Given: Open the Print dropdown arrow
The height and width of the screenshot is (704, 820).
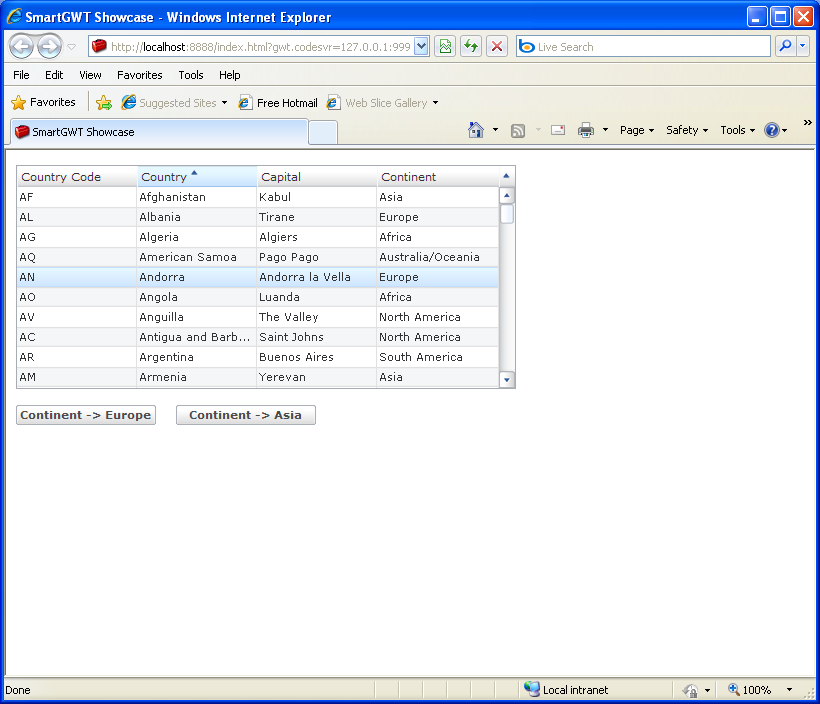Looking at the screenshot, I should click(606, 130).
